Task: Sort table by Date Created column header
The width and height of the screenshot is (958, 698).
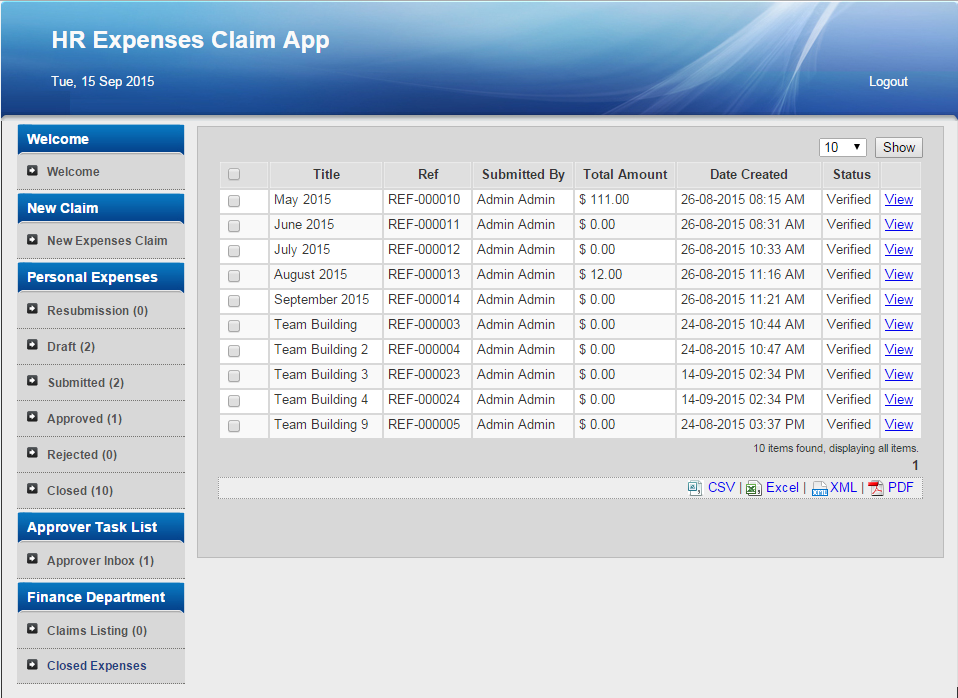Action: pyautogui.click(x=748, y=174)
